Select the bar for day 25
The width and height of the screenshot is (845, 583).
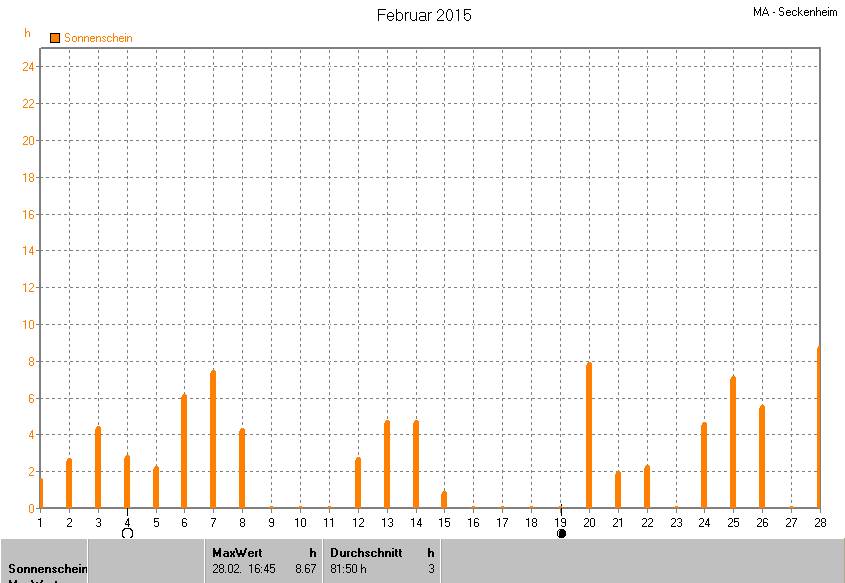click(x=733, y=443)
